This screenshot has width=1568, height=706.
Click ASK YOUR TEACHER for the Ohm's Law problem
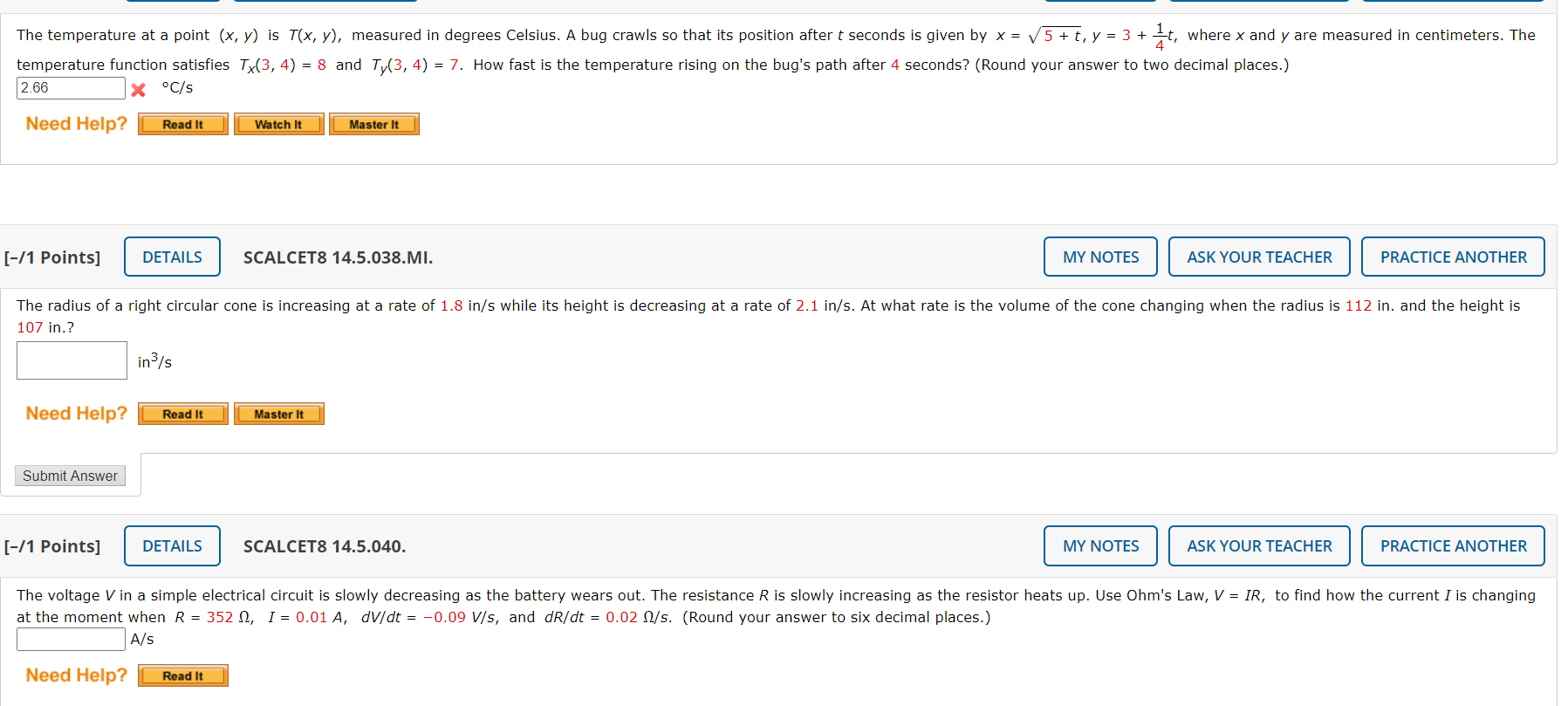click(x=1259, y=545)
